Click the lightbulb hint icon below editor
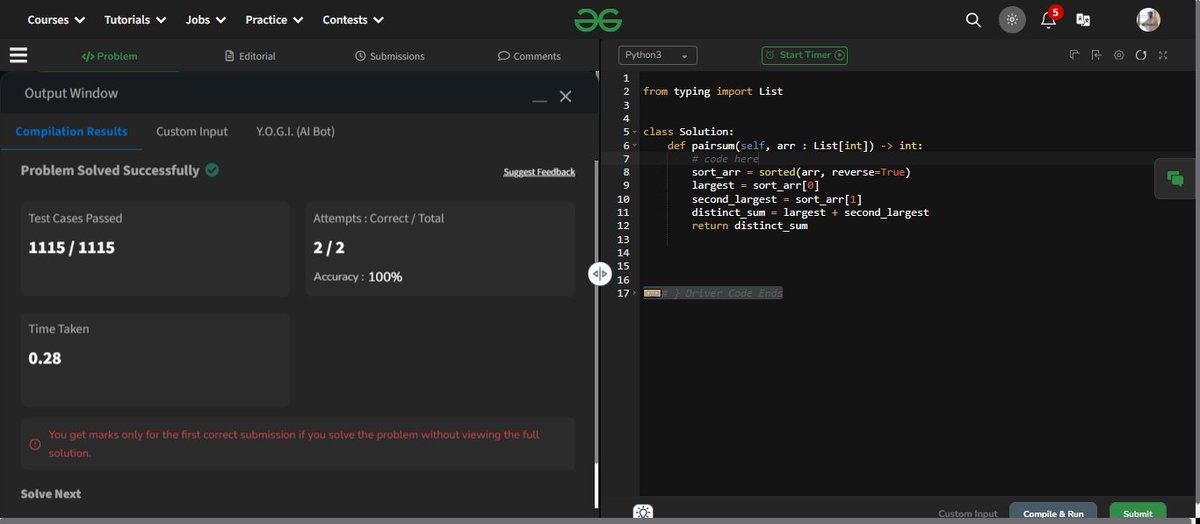1200x524 pixels. pos(643,512)
